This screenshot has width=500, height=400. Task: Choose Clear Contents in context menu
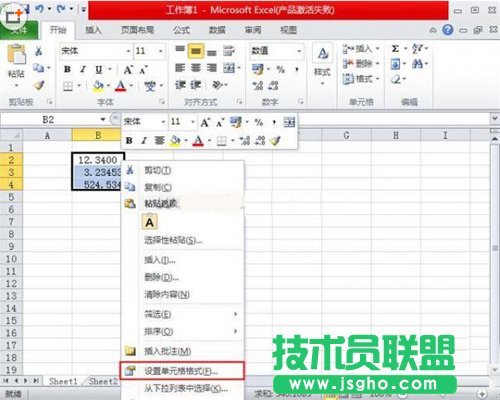182,294
